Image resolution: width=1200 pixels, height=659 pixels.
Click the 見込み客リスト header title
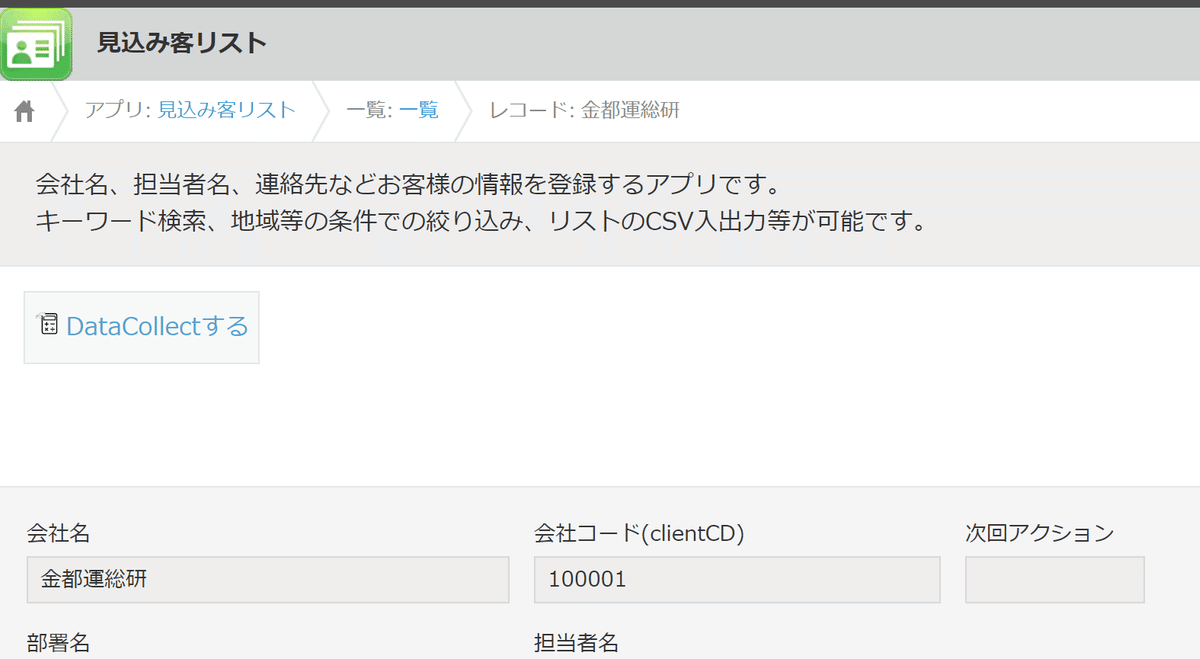(182, 43)
